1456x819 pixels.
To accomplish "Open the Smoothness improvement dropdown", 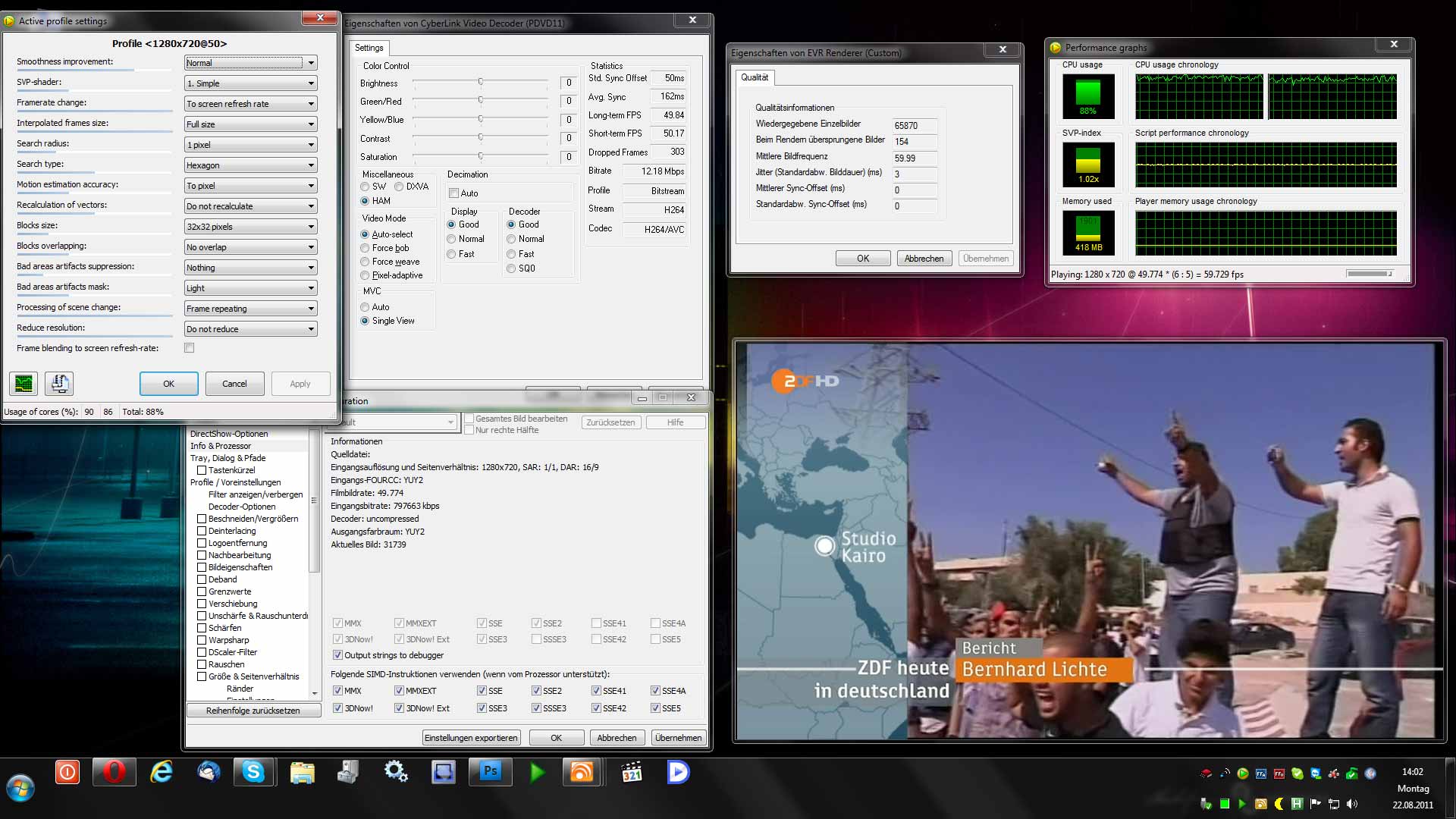I will coord(250,63).
